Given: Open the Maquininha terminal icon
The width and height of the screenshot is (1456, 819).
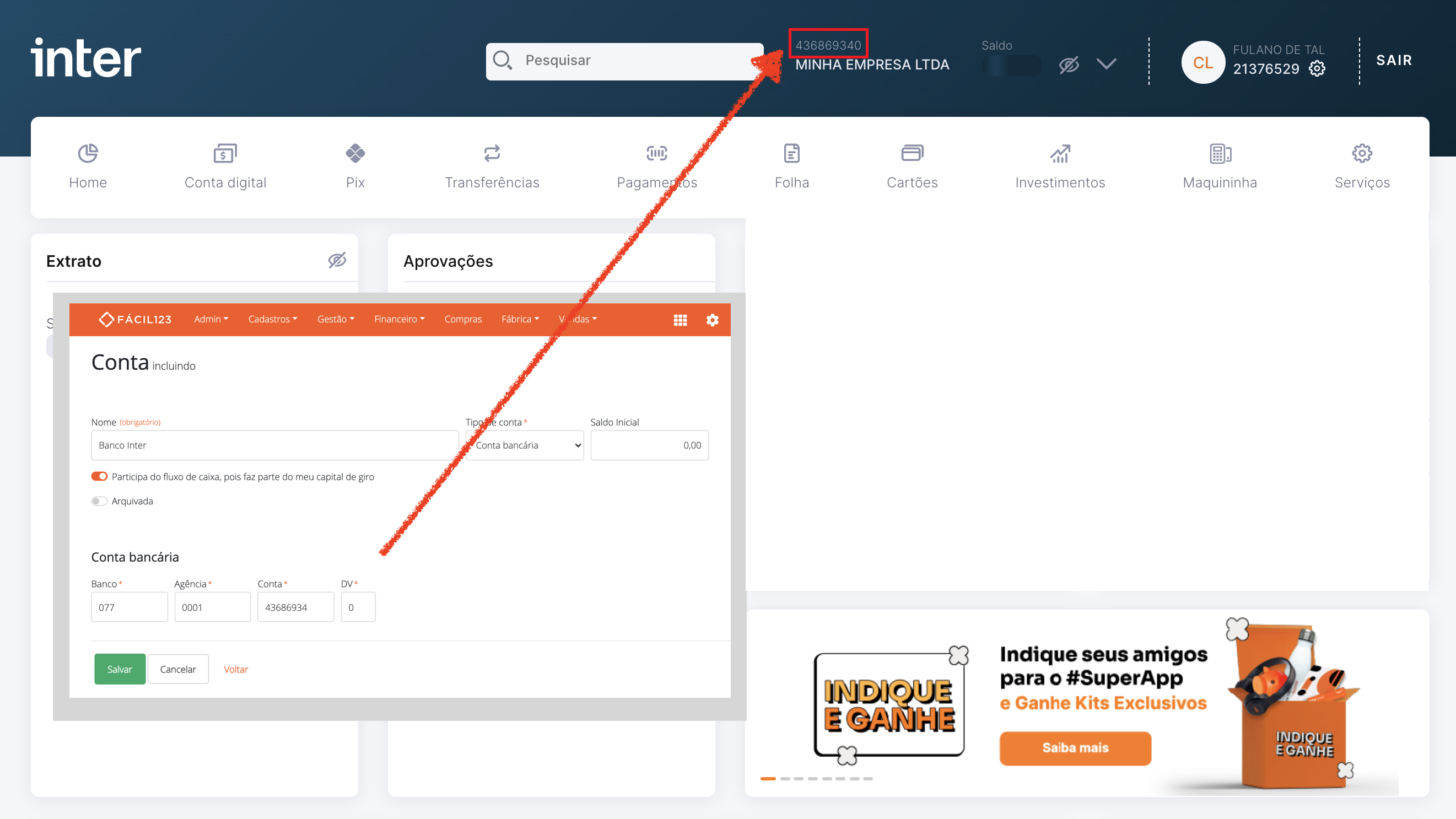Looking at the screenshot, I should pos(1220,153).
